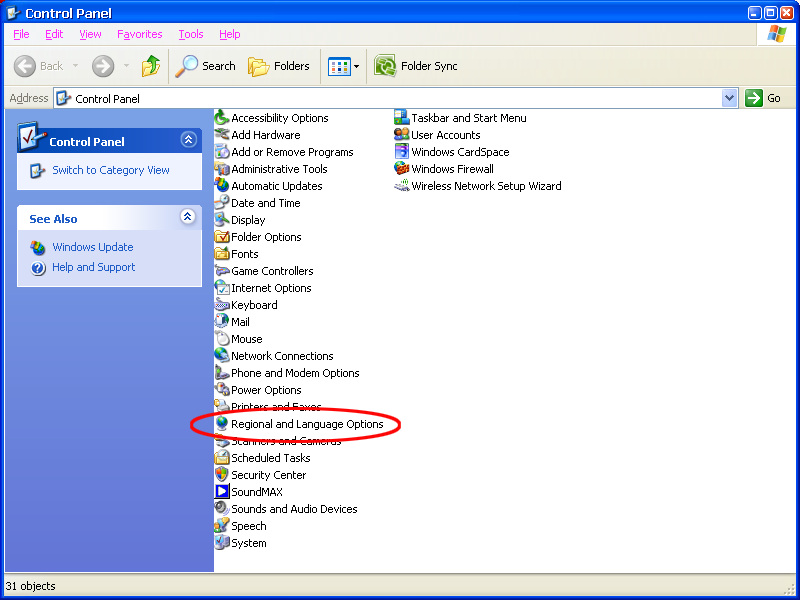Open the Tools menu
The width and height of the screenshot is (800, 600).
(190, 34)
